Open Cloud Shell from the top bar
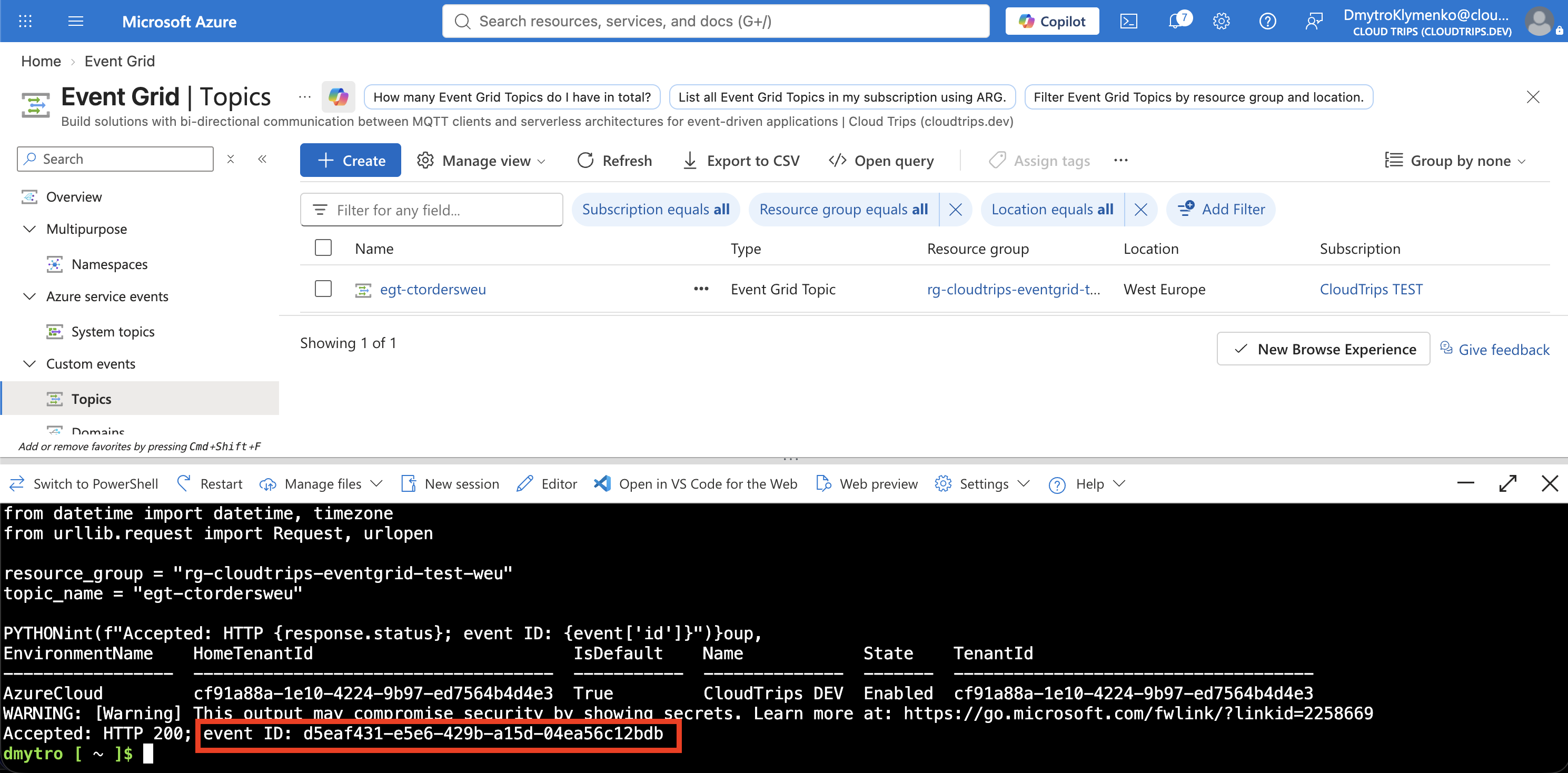The height and width of the screenshot is (773, 1568). pyautogui.click(x=1128, y=22)
